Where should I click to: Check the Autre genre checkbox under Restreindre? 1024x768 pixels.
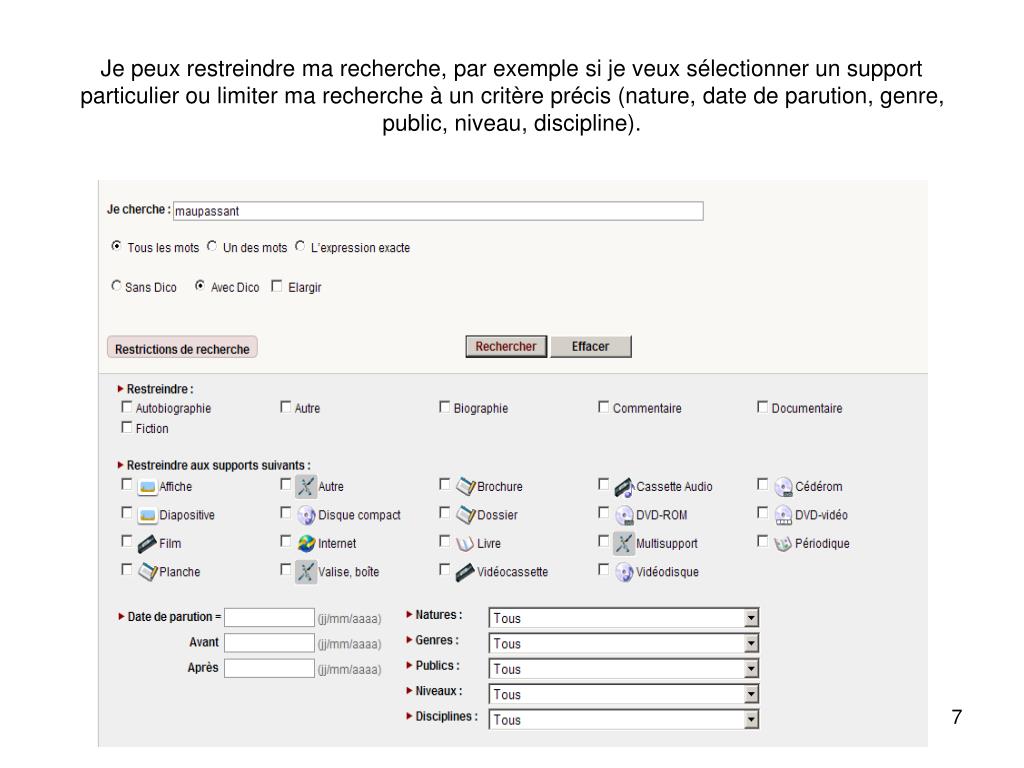(285, 407)
